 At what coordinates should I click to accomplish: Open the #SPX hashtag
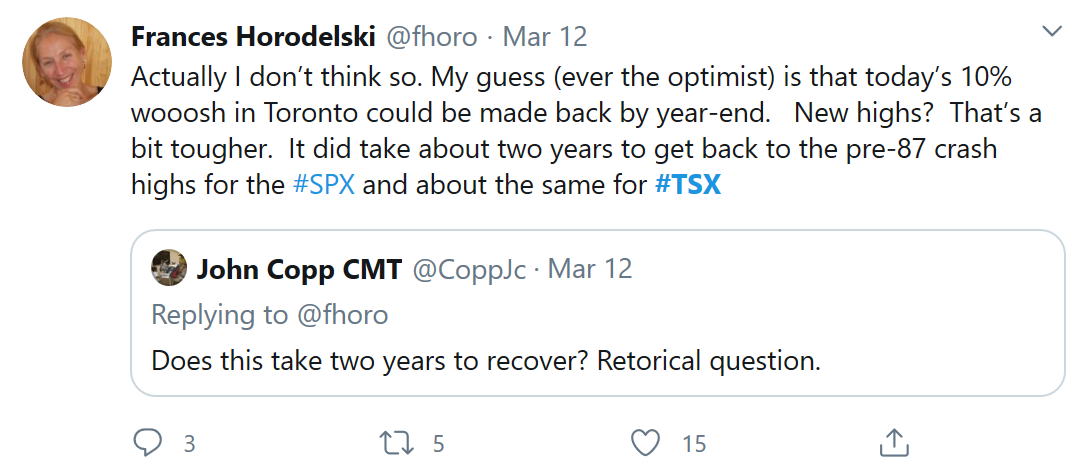click(324, 187)
